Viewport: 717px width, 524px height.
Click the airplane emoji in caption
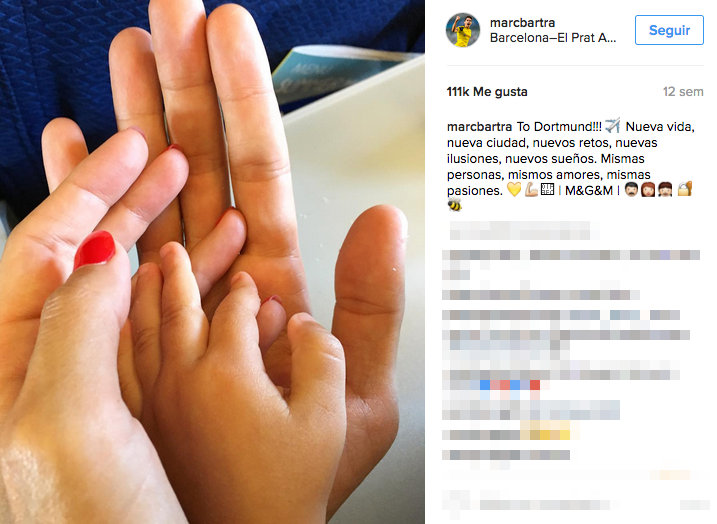613,125
